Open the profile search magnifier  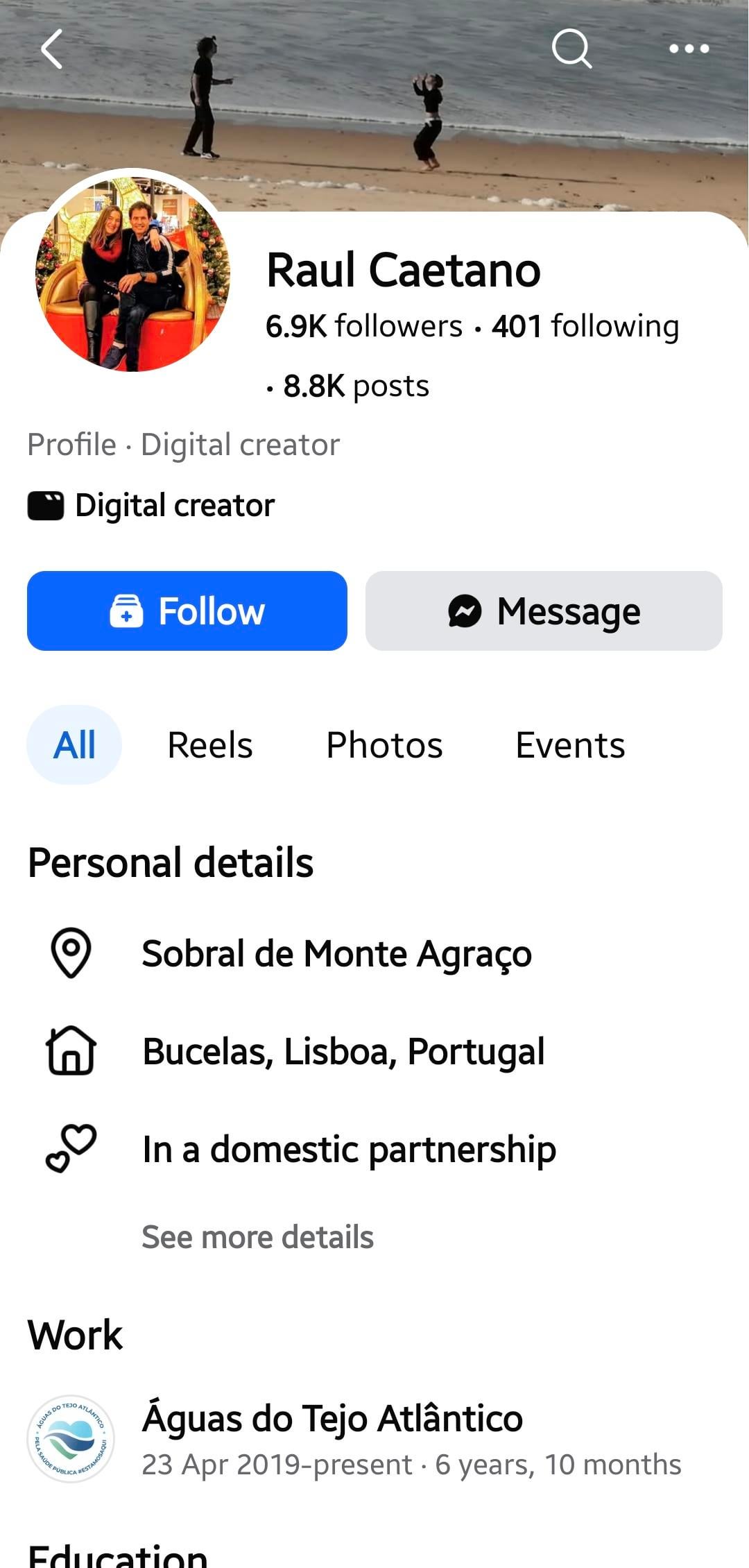[571, 49]
